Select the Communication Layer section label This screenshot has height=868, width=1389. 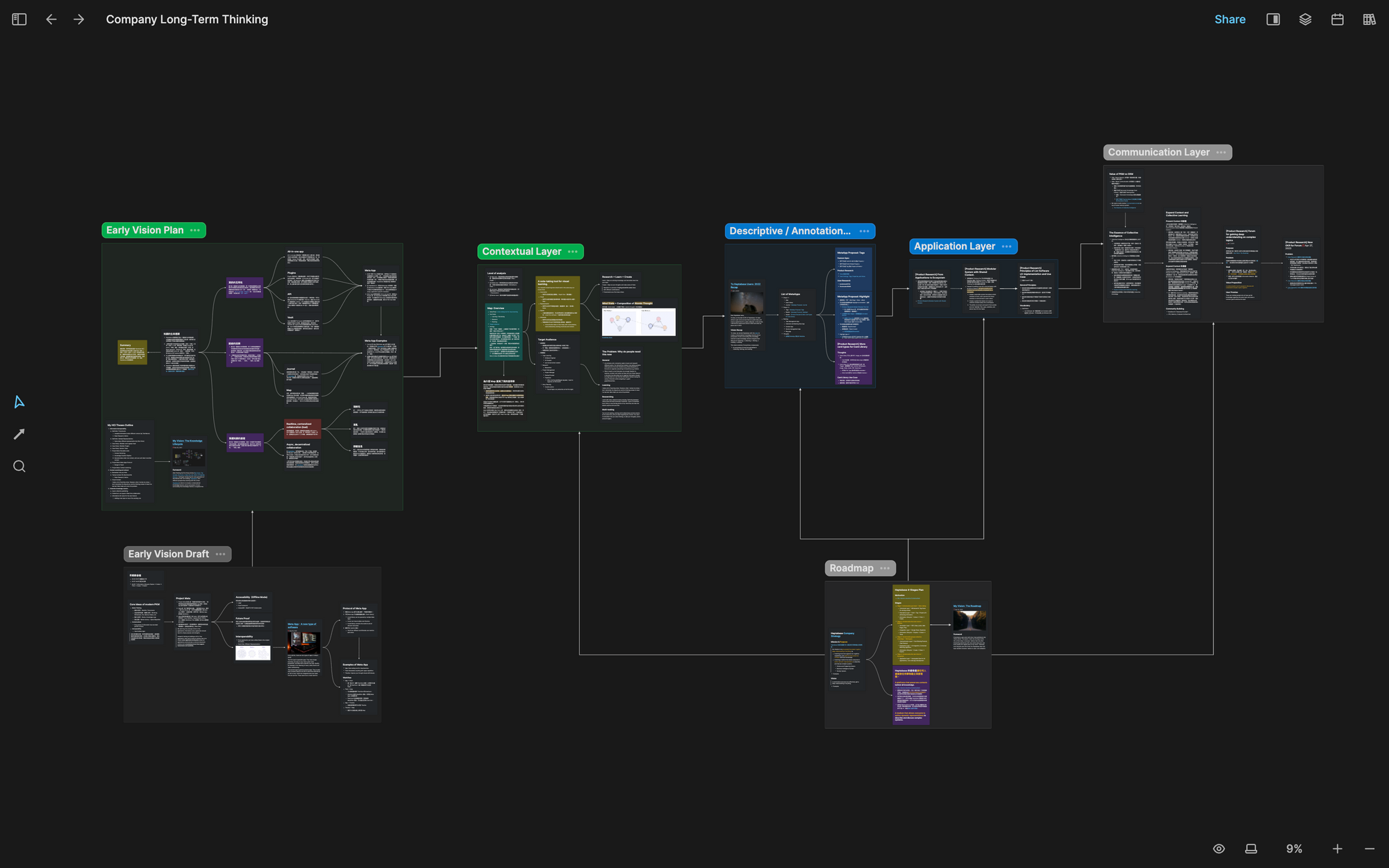pos(1158,153)
